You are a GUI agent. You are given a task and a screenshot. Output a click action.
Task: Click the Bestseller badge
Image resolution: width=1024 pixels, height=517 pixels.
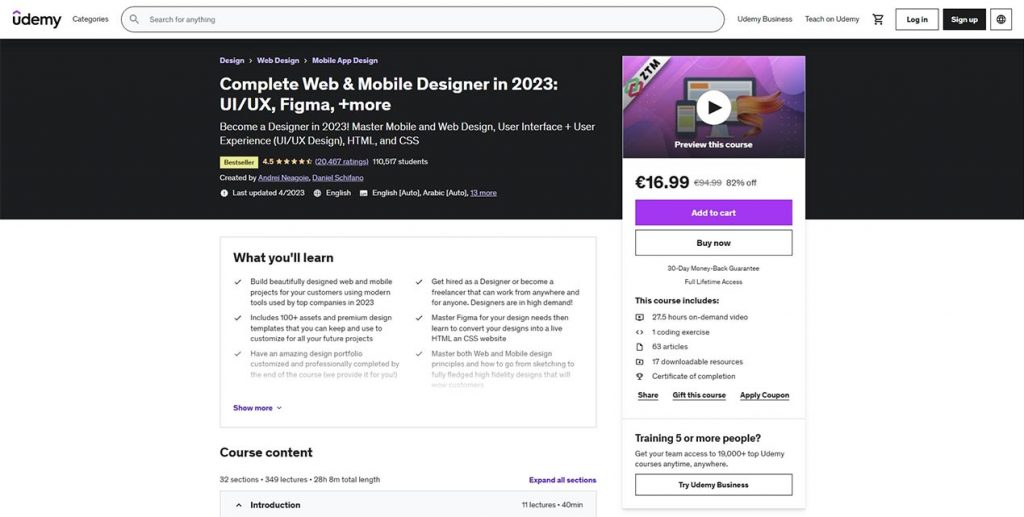[239, 162]
